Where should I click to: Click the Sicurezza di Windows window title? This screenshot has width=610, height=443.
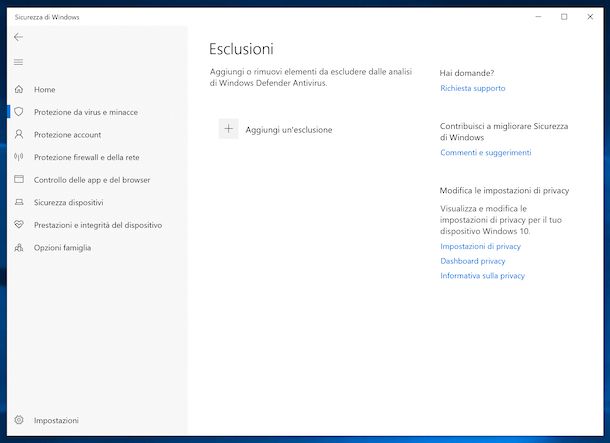(47, 17)
